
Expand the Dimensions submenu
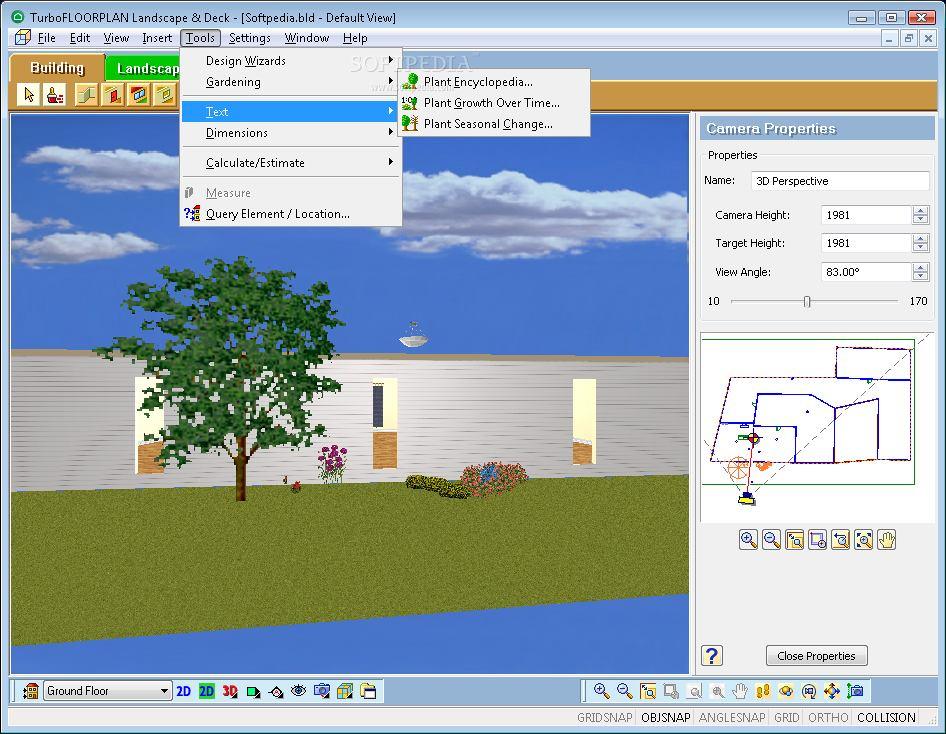(x=291, y=133)
